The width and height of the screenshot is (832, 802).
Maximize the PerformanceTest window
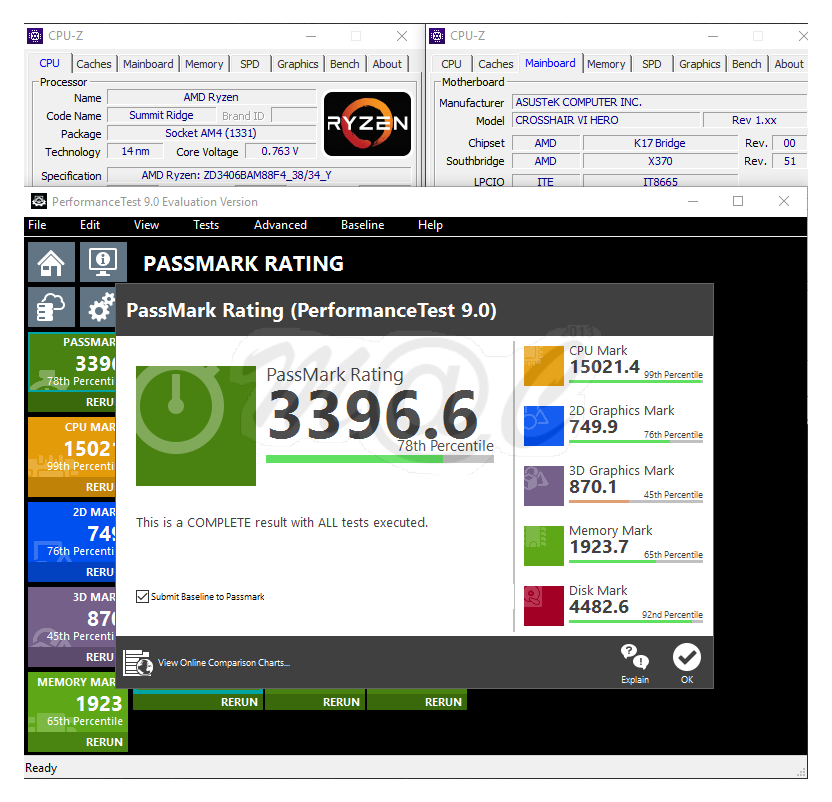click(738, 201)
